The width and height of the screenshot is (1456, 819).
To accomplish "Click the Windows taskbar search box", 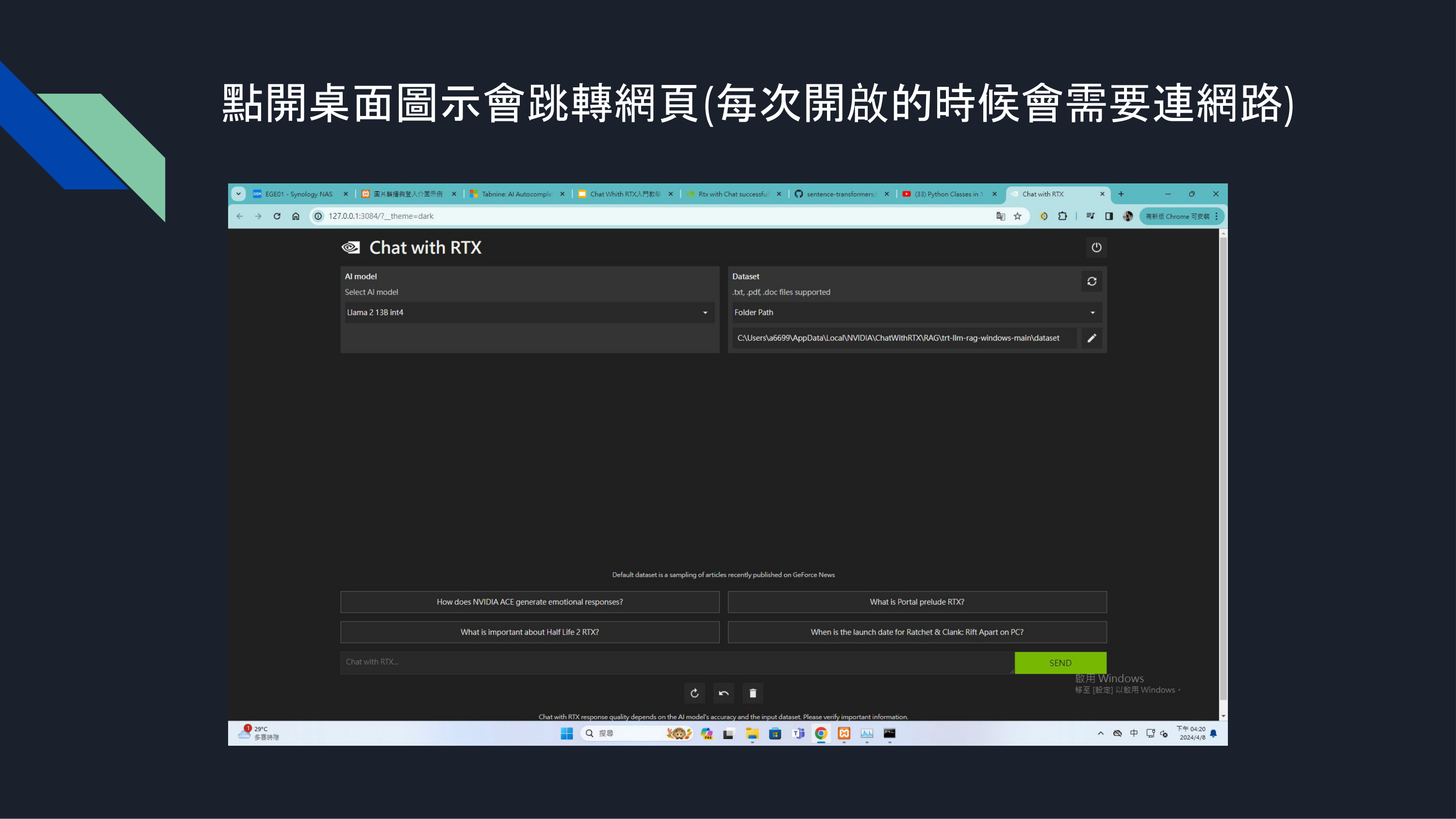I will [x=636, y=733].
